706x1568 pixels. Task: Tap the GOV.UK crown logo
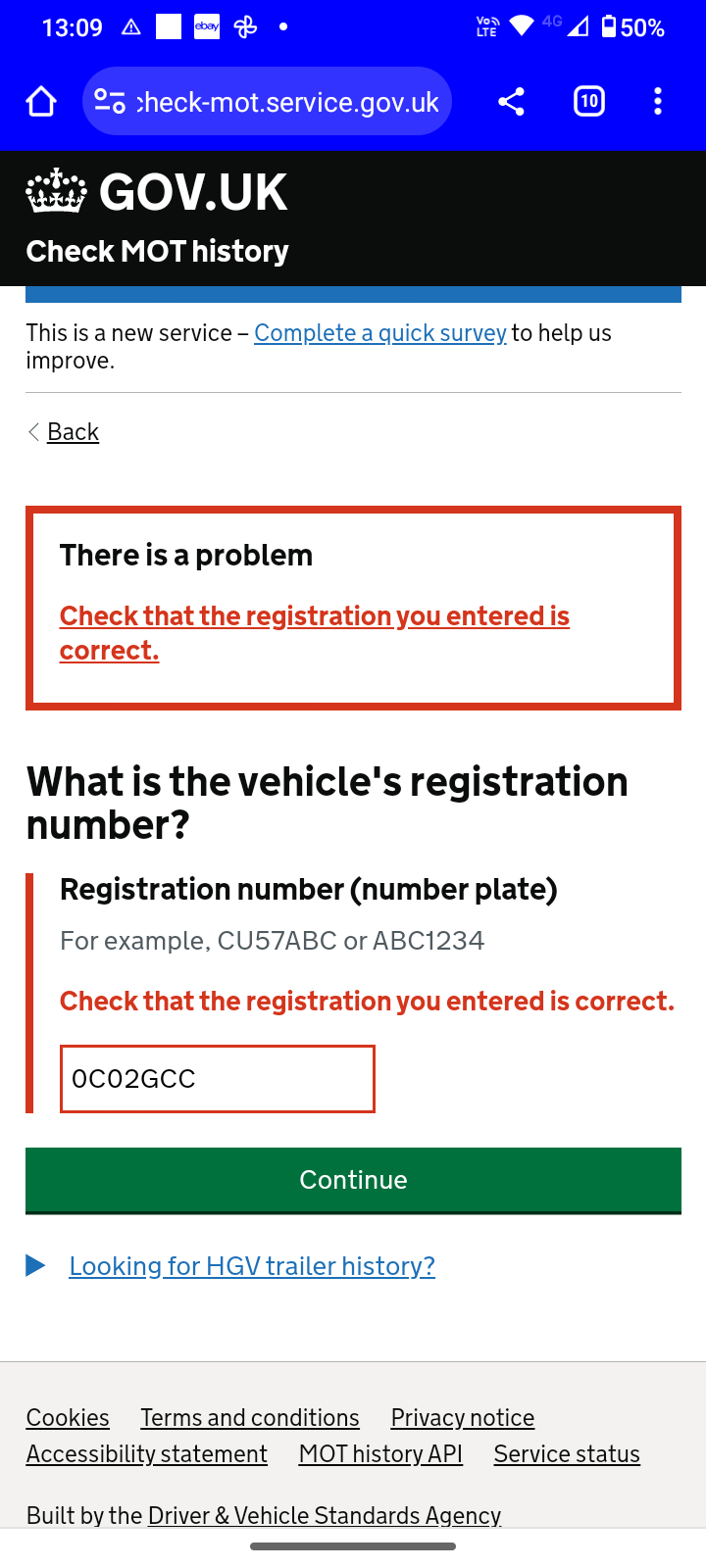pyautogui.click(x=56, y=191)
